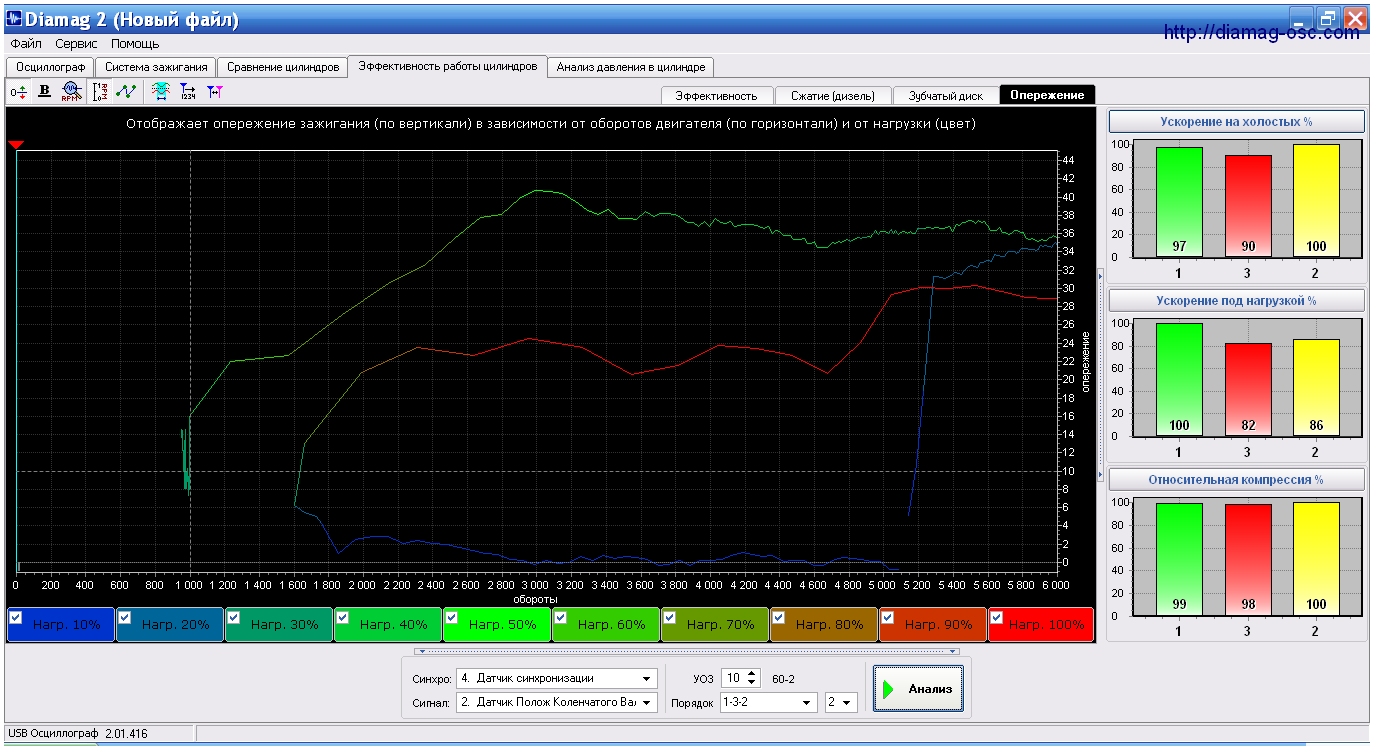Click the Относительная компрессия % header button

coord(1236,479)
